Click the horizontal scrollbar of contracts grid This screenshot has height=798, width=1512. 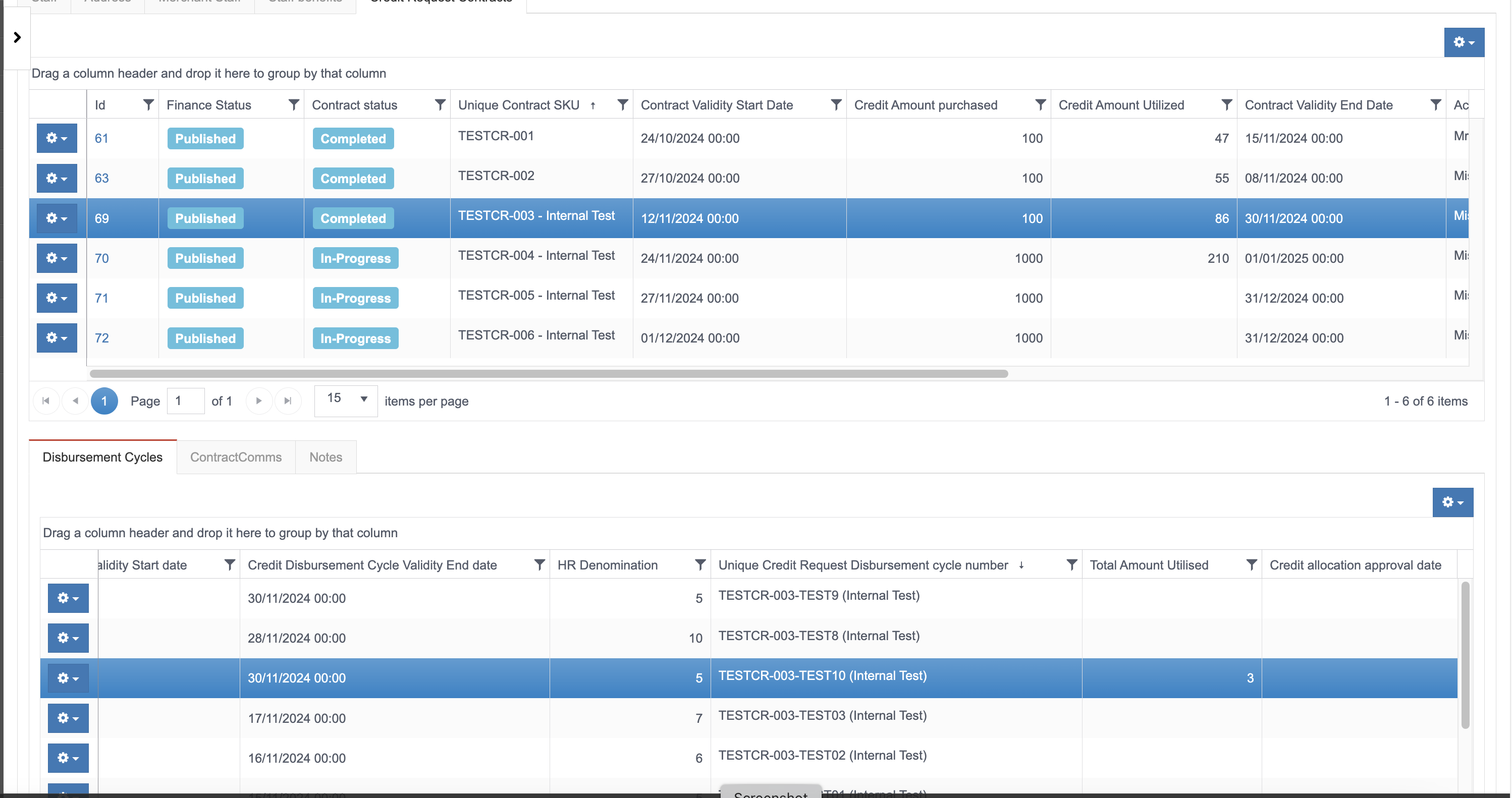(548, 374)
